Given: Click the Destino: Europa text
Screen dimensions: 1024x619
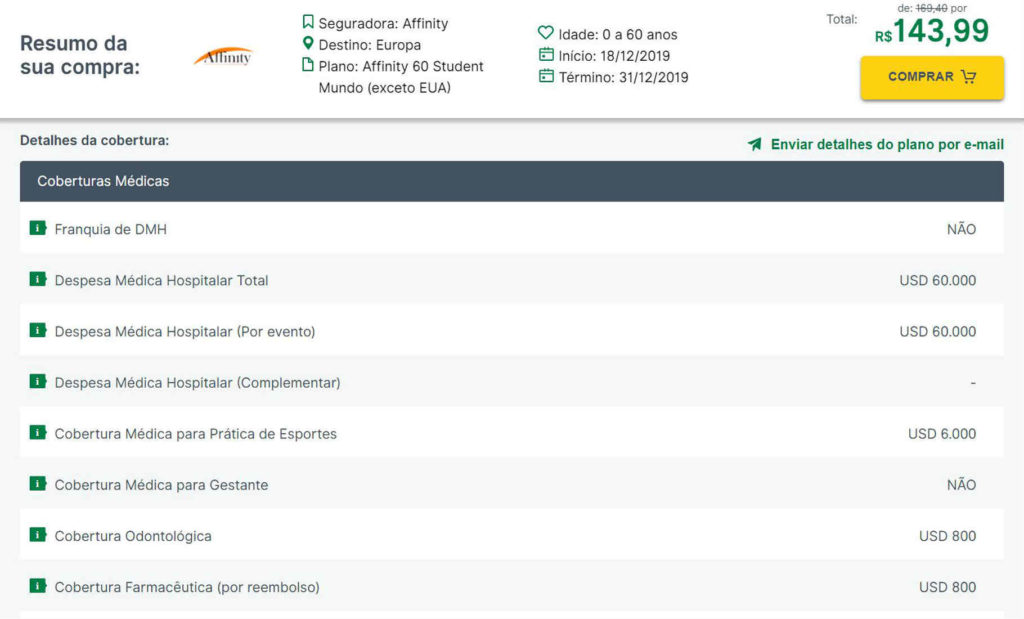Looking at the screenshot, I should [370, 45].
